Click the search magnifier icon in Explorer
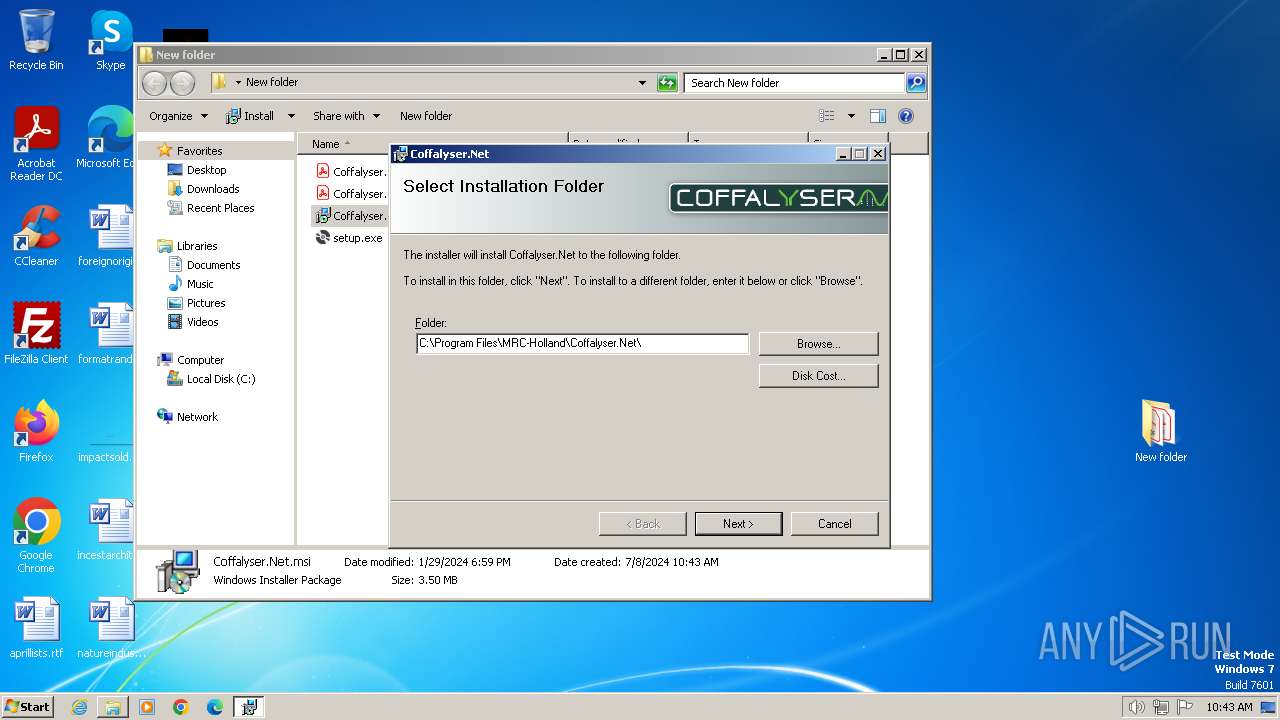 (x=915, y=83)
